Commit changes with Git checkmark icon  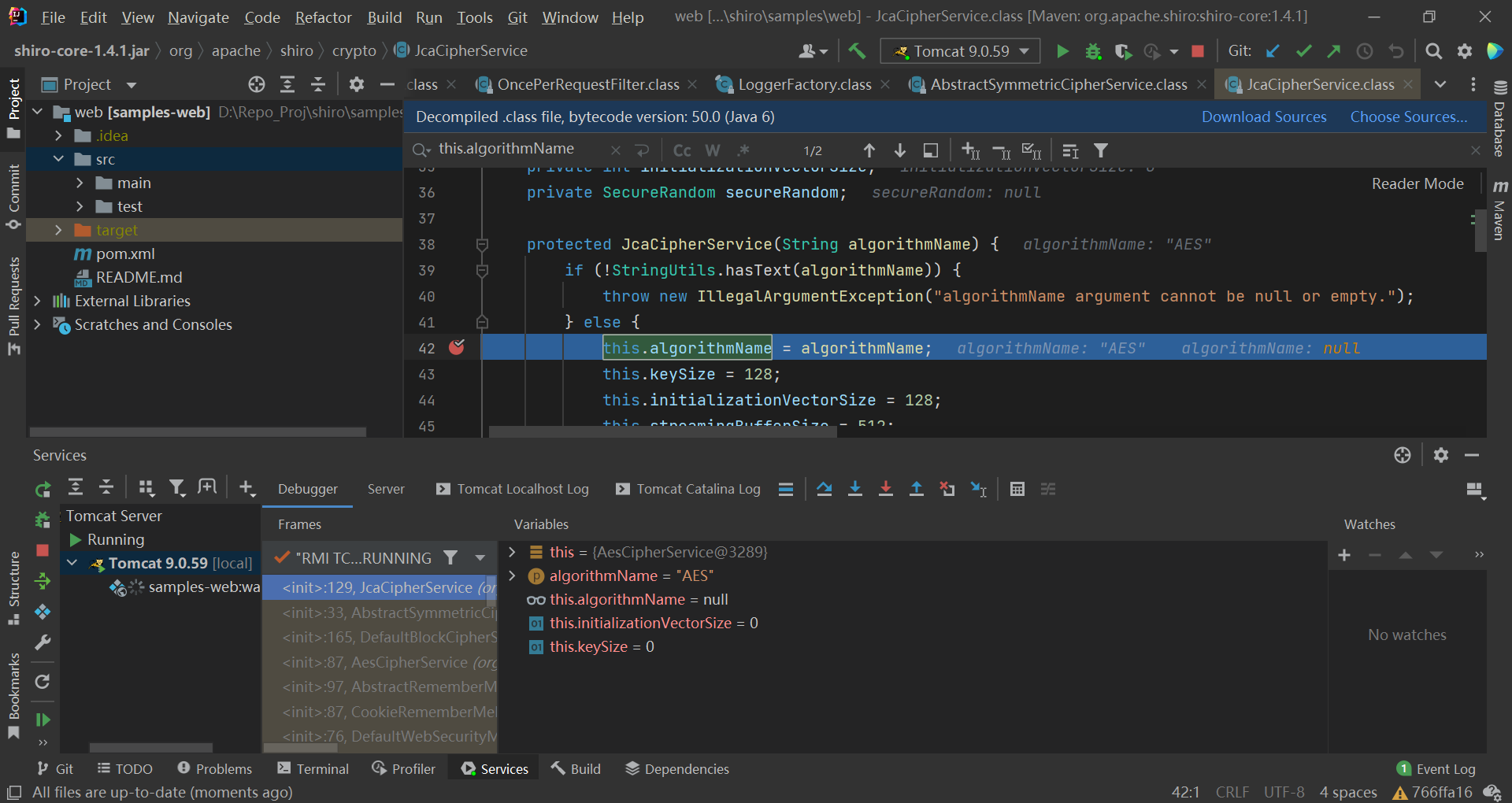(x=1303, y=51)
